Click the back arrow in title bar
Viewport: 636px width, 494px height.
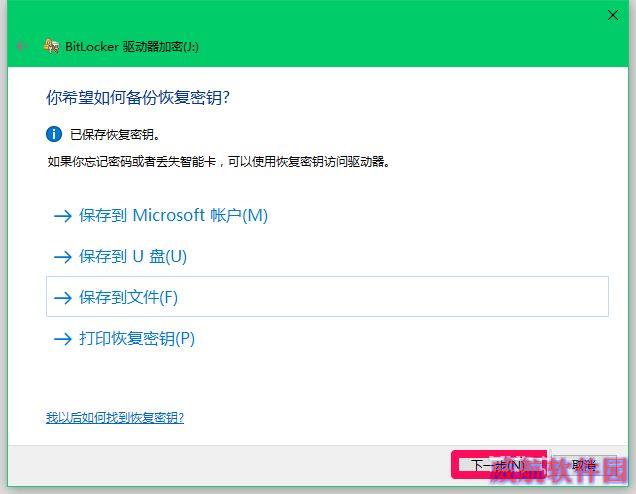(22, 46)
